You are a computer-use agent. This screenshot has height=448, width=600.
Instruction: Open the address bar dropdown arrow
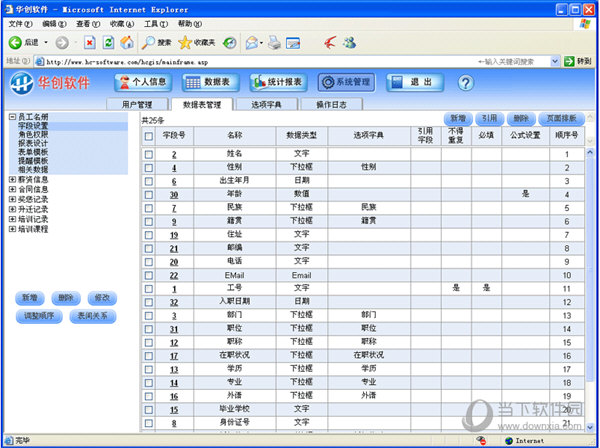coord(555,61)
